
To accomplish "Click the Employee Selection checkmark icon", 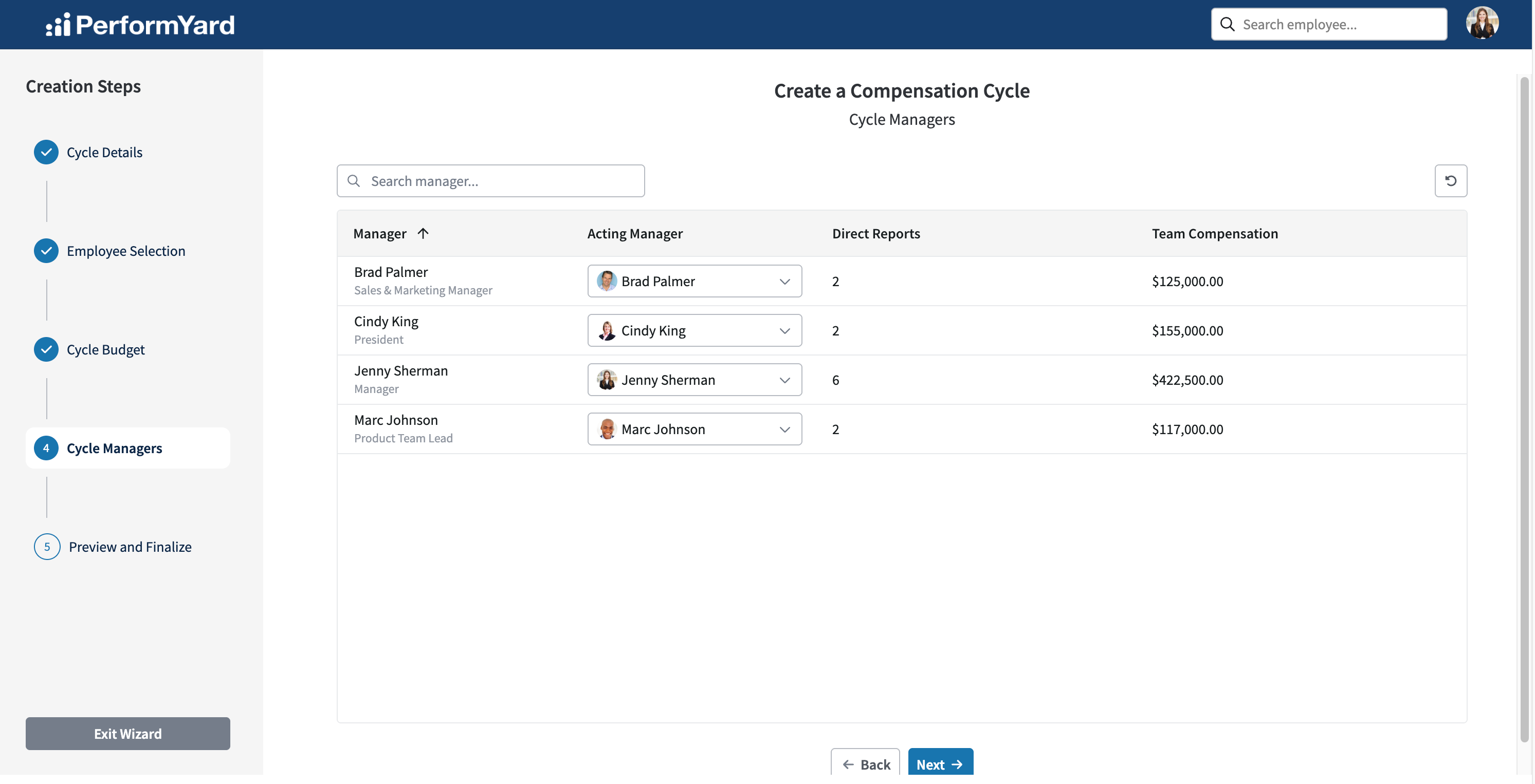I will click(x=46, y=251).
